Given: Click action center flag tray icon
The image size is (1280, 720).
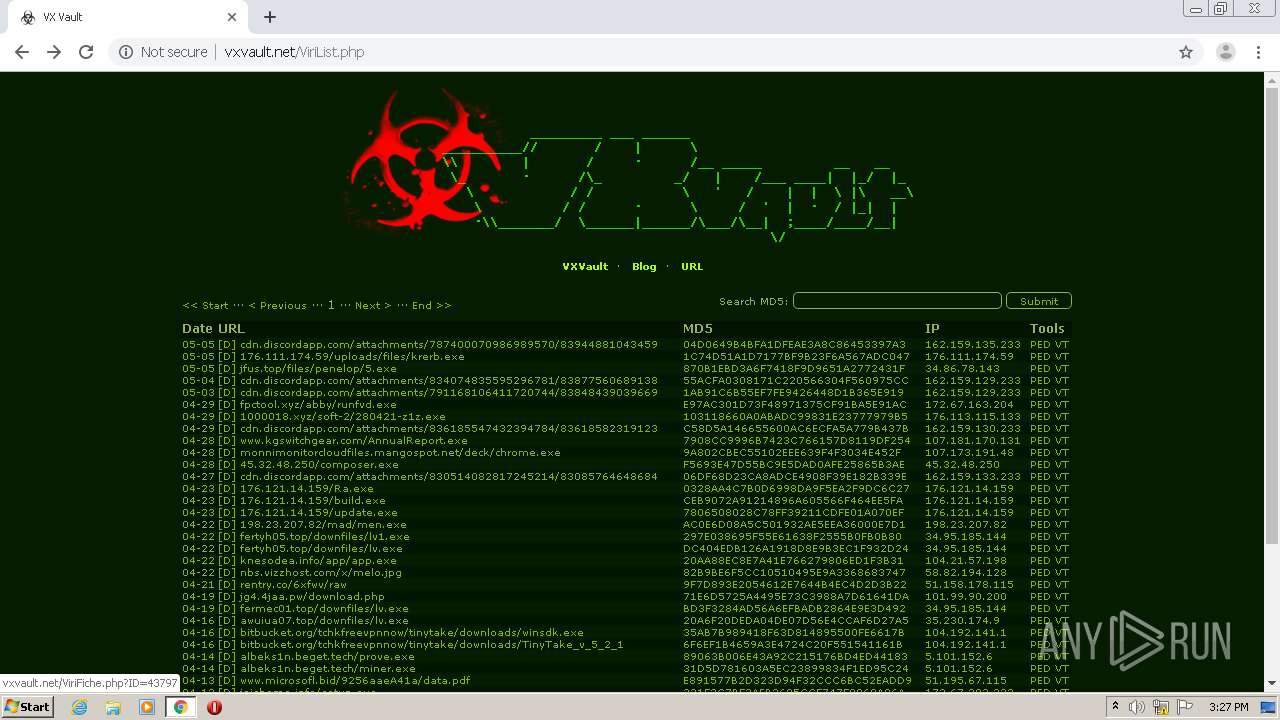Looking at the screenshot, I should point(1187,707).
